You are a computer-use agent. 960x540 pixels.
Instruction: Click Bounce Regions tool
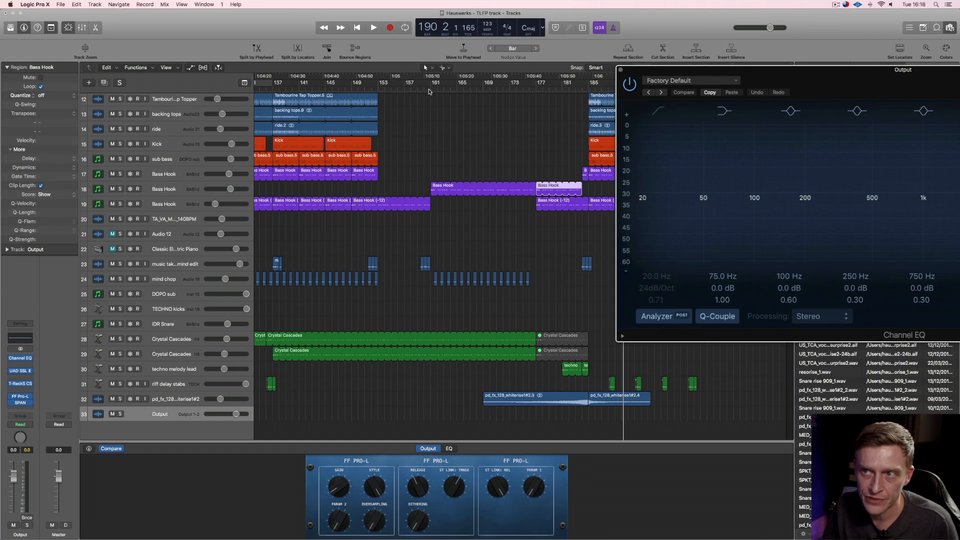(x=354, y=51)
